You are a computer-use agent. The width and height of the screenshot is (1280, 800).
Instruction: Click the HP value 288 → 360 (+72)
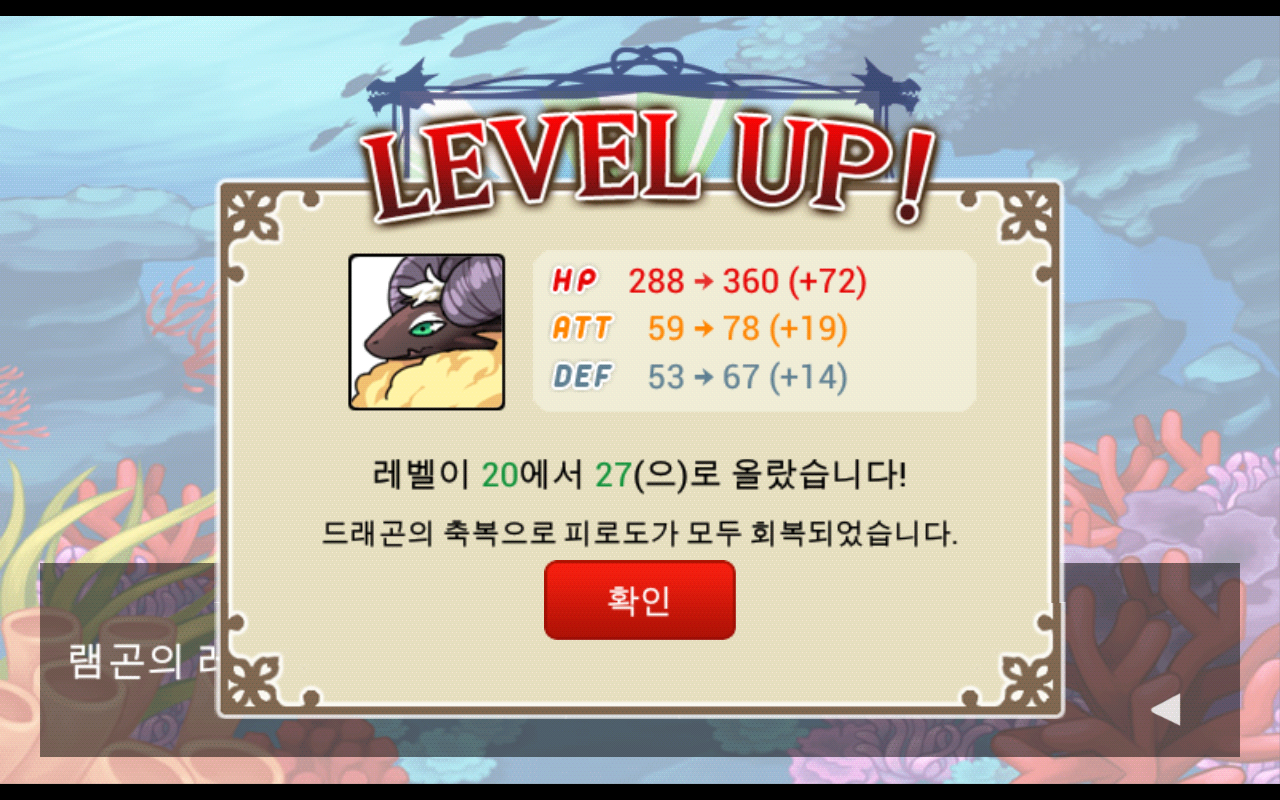coord(747,282)
